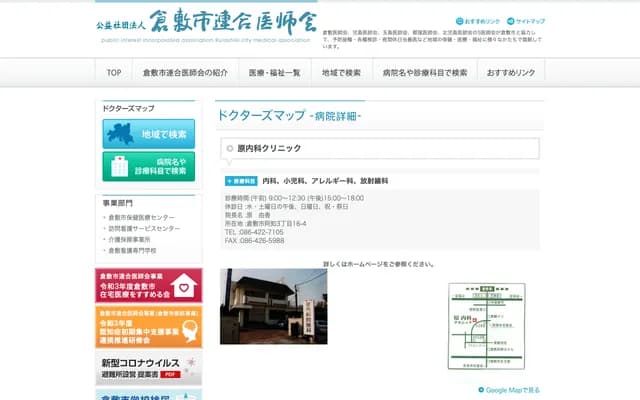Click the 事業部門 sidebar heading
The width and height of the screenshot is (640, 400).
tap(118, 203)
